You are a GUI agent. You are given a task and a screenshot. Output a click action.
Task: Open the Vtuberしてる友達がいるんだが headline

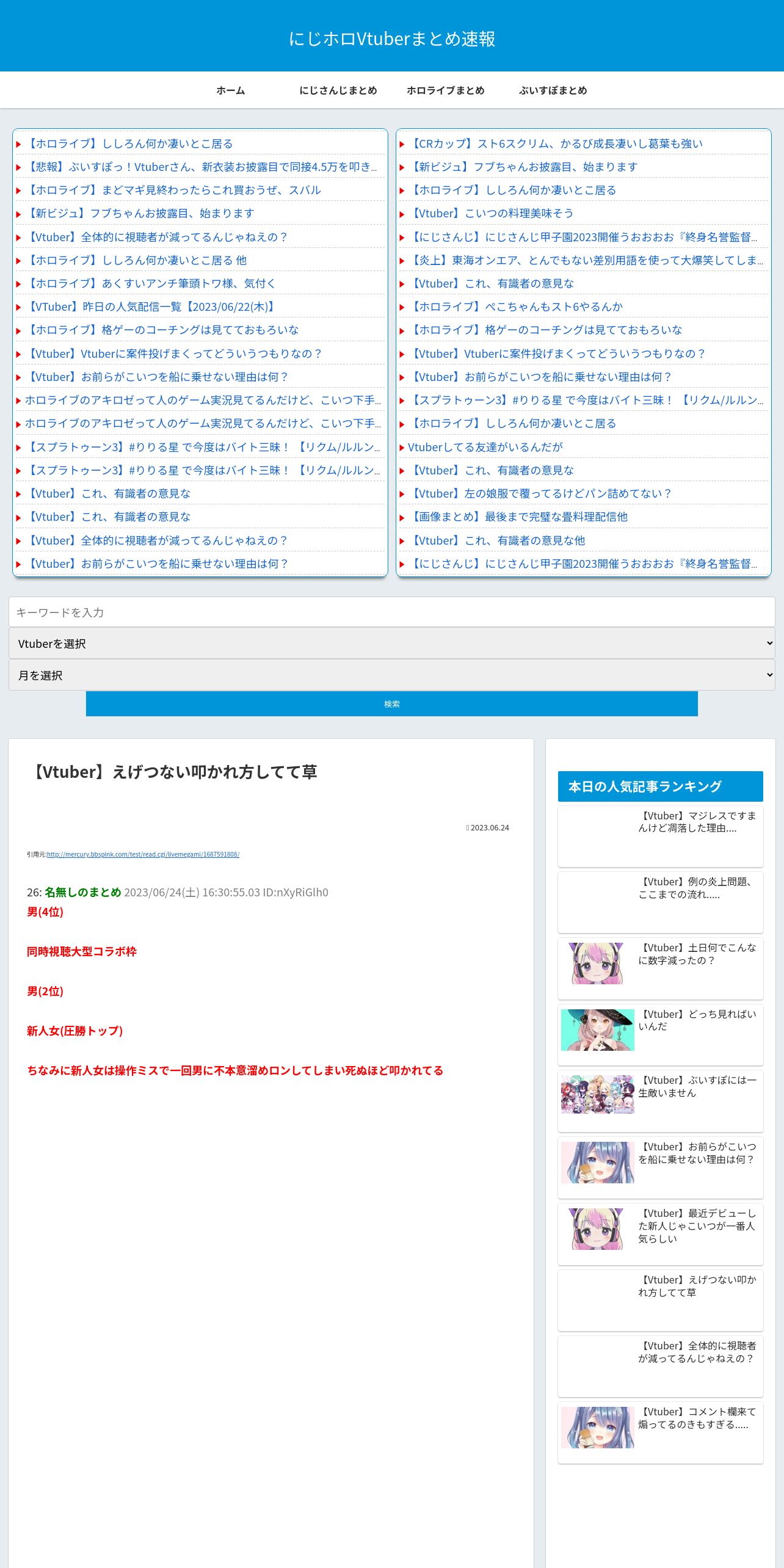(485, 447)
